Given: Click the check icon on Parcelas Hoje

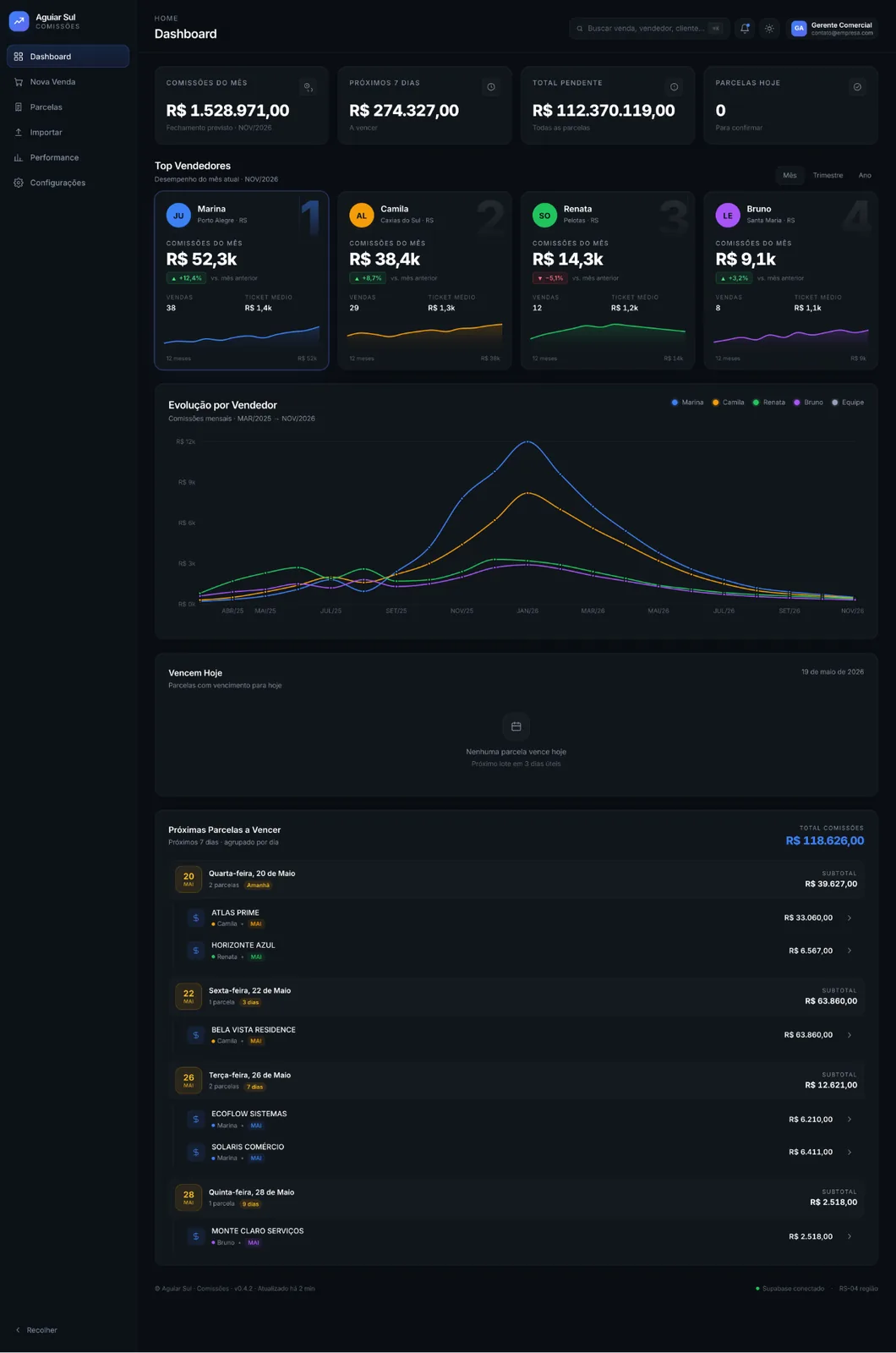Looking at the screenshot, I should [857, 87].
